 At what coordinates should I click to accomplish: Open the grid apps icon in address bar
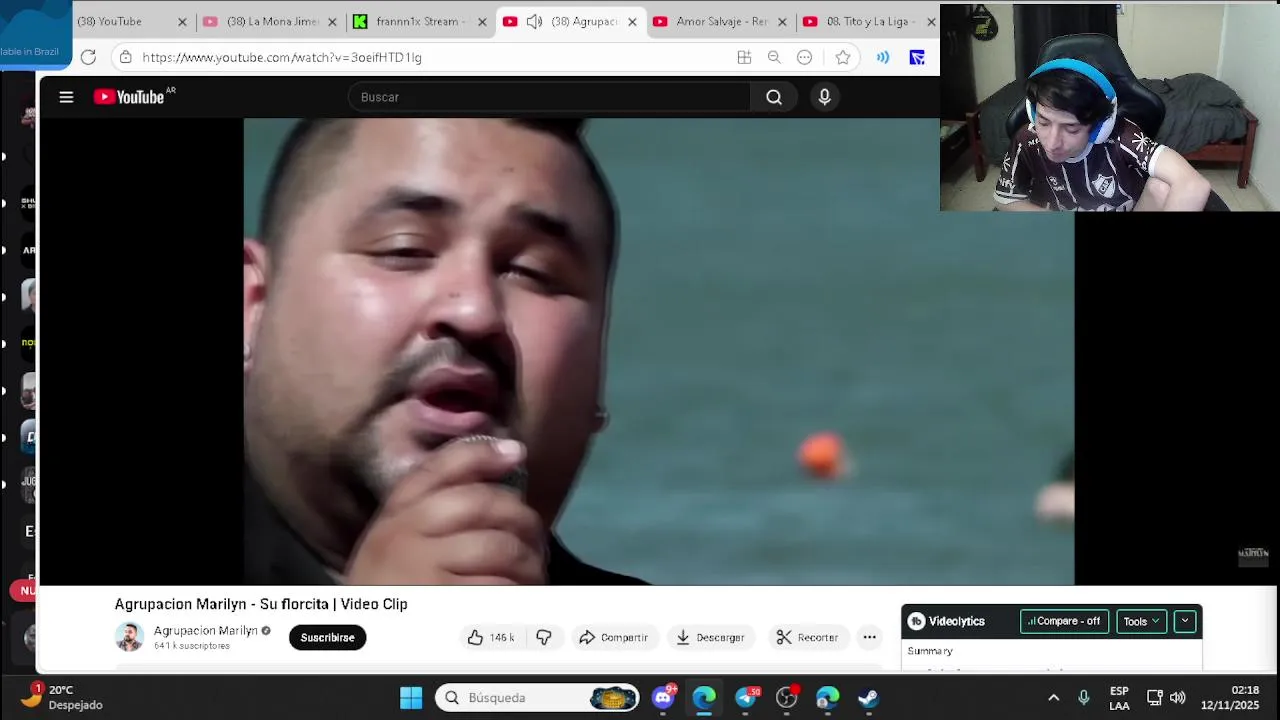coord(744,57)
